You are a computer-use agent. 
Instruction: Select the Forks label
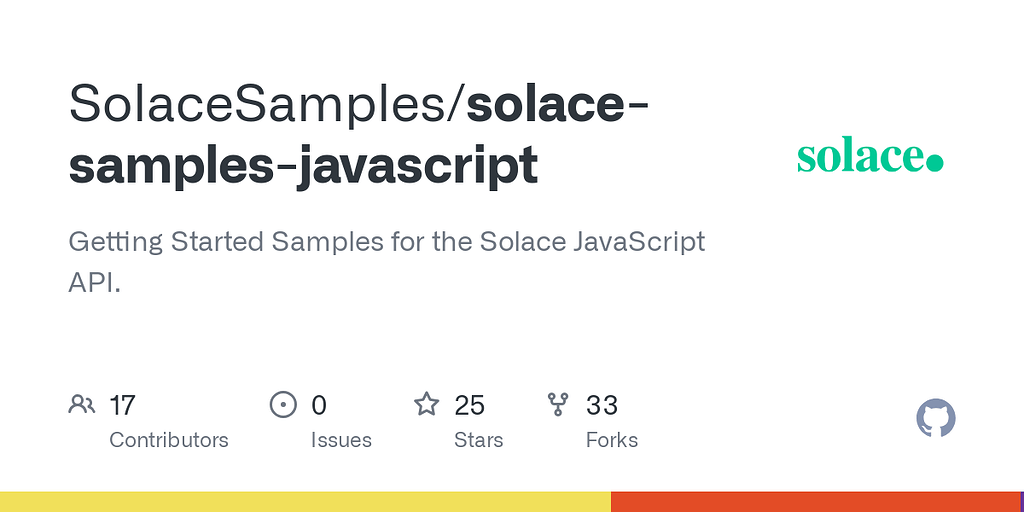point(612,440)
